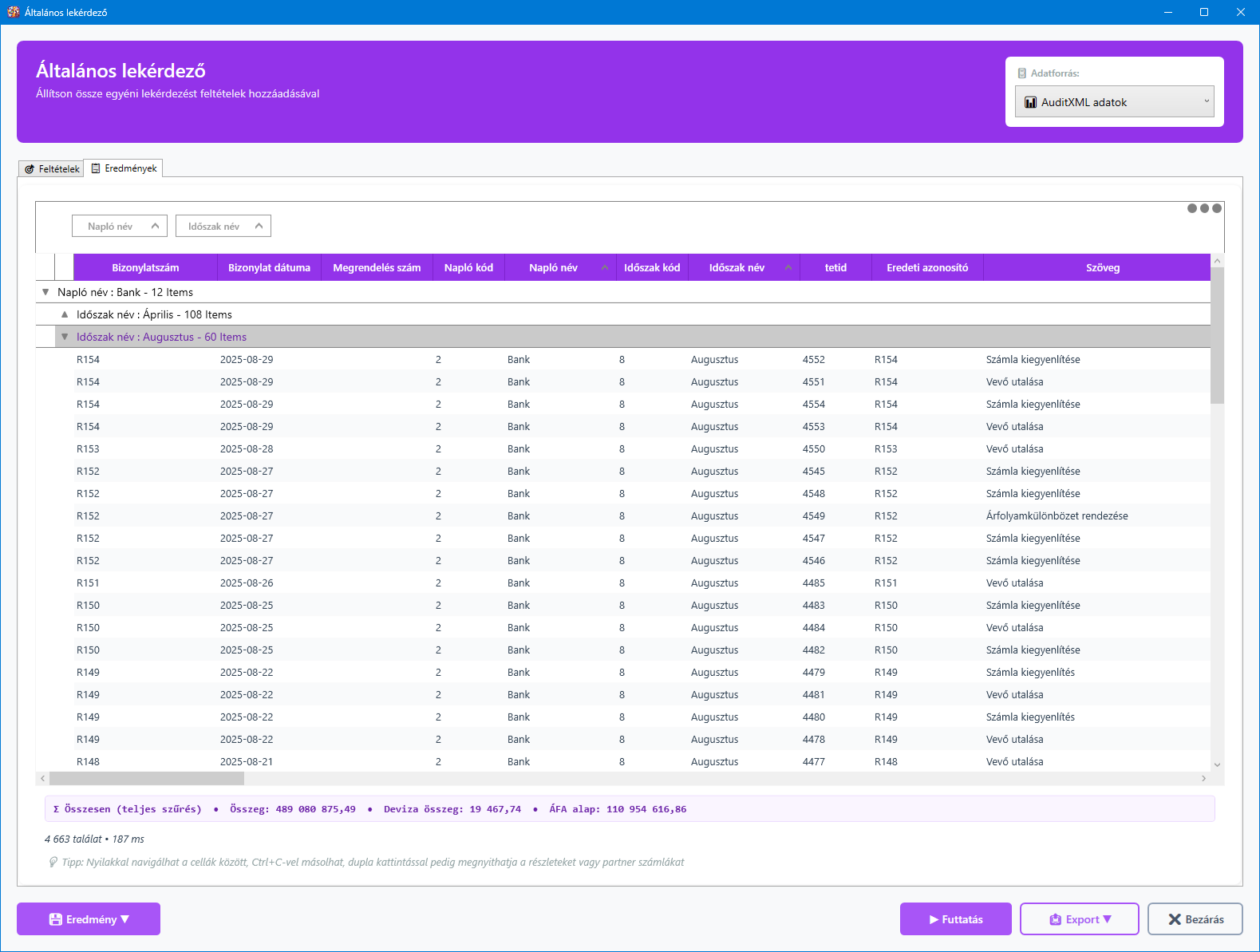This screenshot has height=952, width=1260.
Task: Open the Eredmény dropdown menu
Action: [x=89, y=919]
